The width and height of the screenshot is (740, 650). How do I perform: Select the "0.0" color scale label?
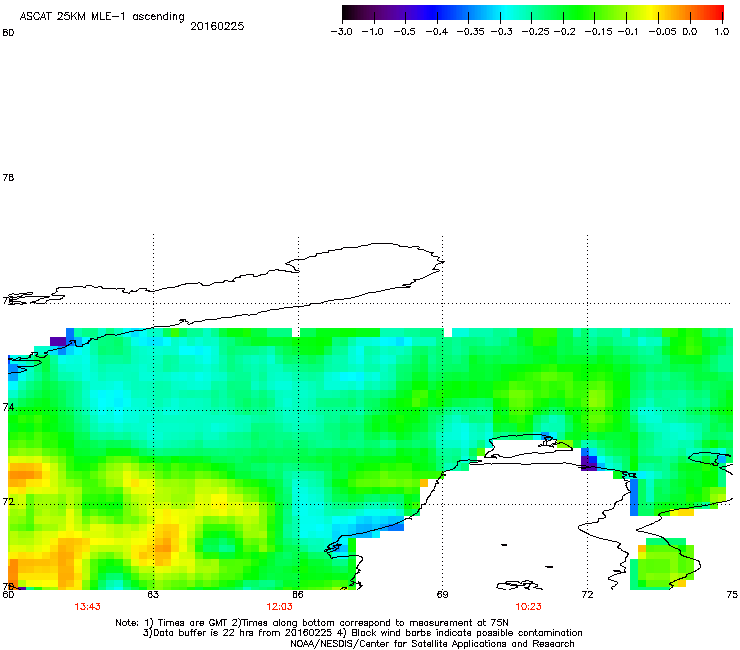point(690,32)
